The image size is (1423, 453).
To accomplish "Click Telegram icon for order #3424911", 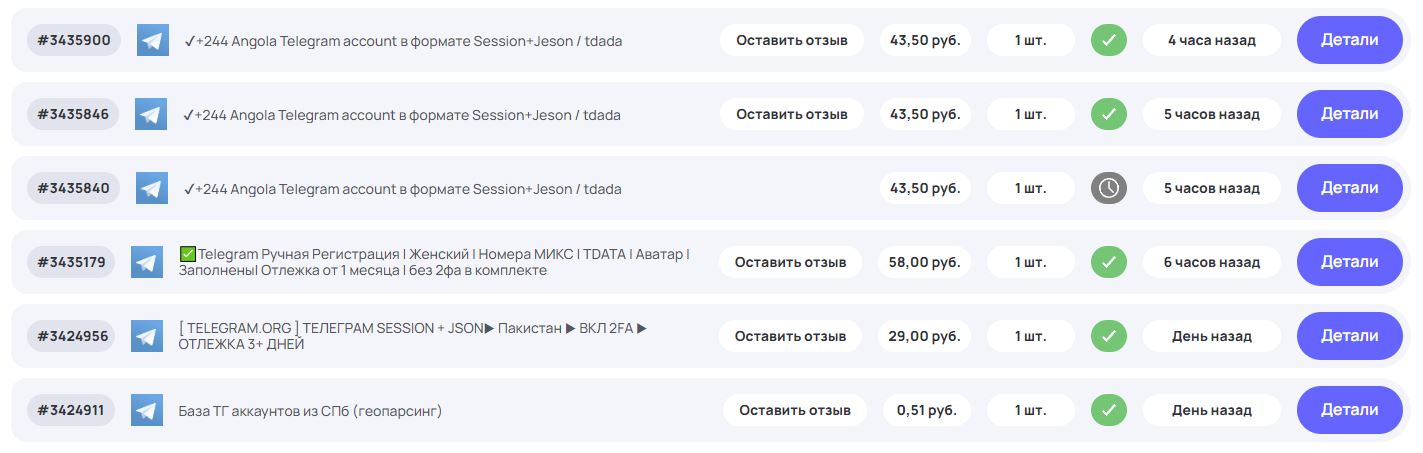I will 147,410.
